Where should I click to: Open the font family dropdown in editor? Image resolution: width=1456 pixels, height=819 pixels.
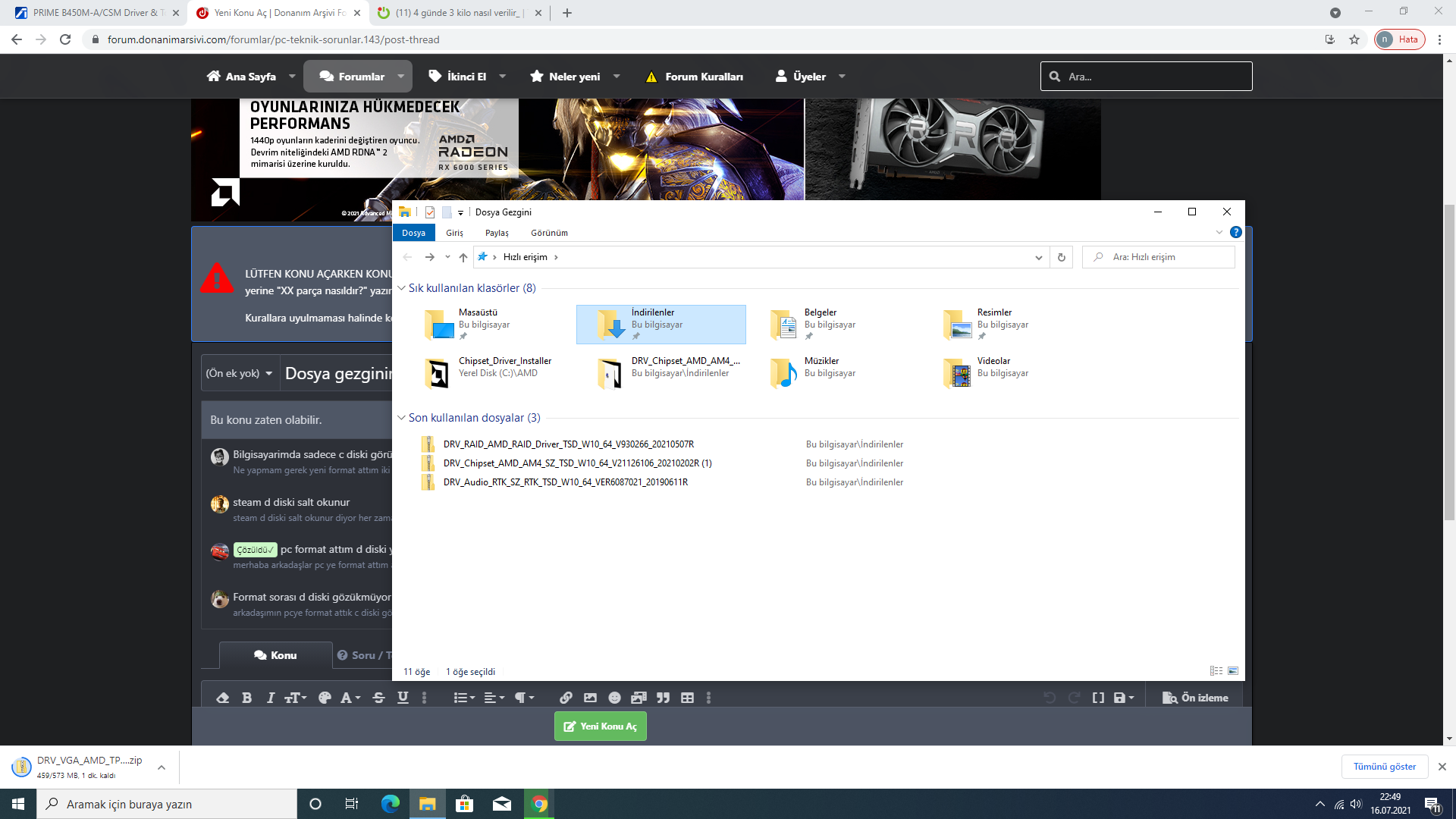(x=350, y=698)
